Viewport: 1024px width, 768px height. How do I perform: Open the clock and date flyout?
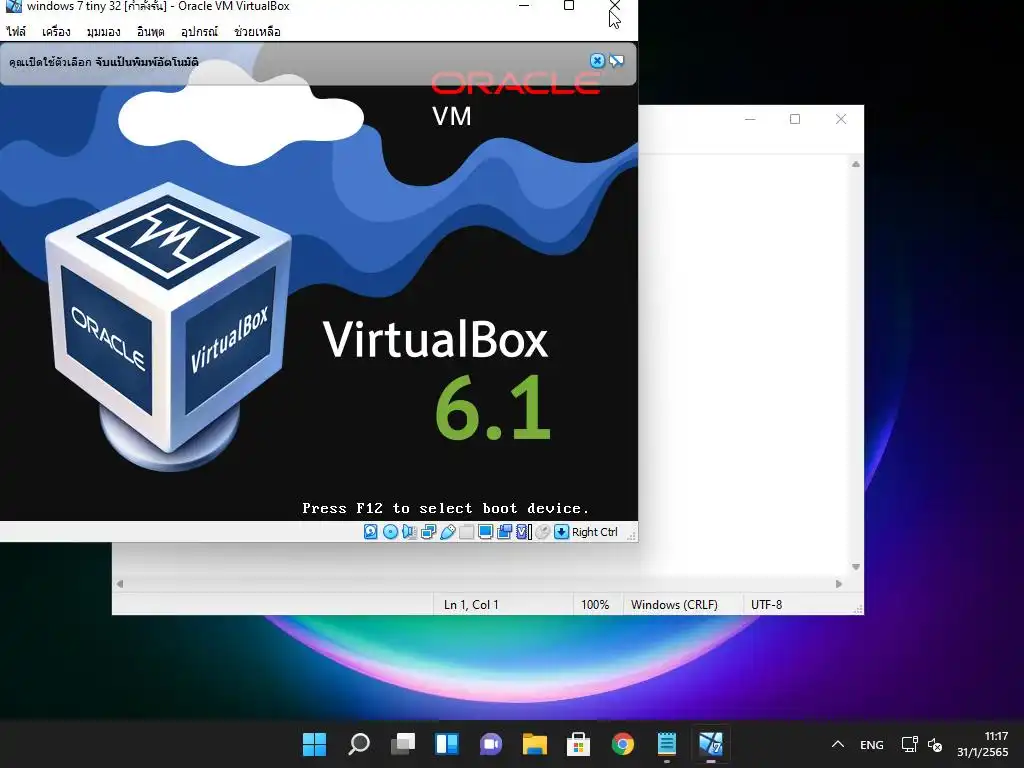(982, 744)
